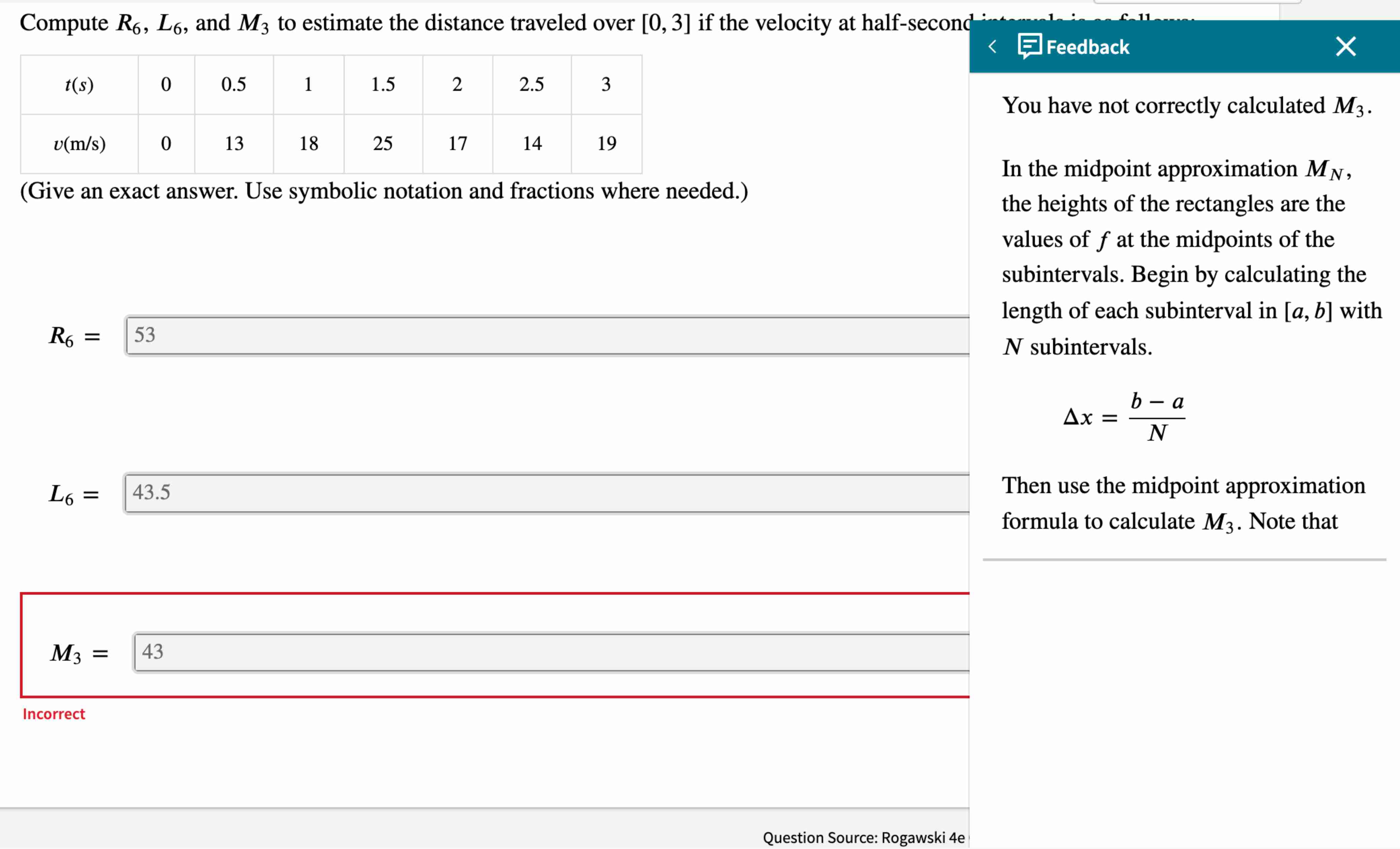Close the Feedback panel with the X
This screenshot has width=1400, height=849.
pyautogui.click(x=1345, y=47)
